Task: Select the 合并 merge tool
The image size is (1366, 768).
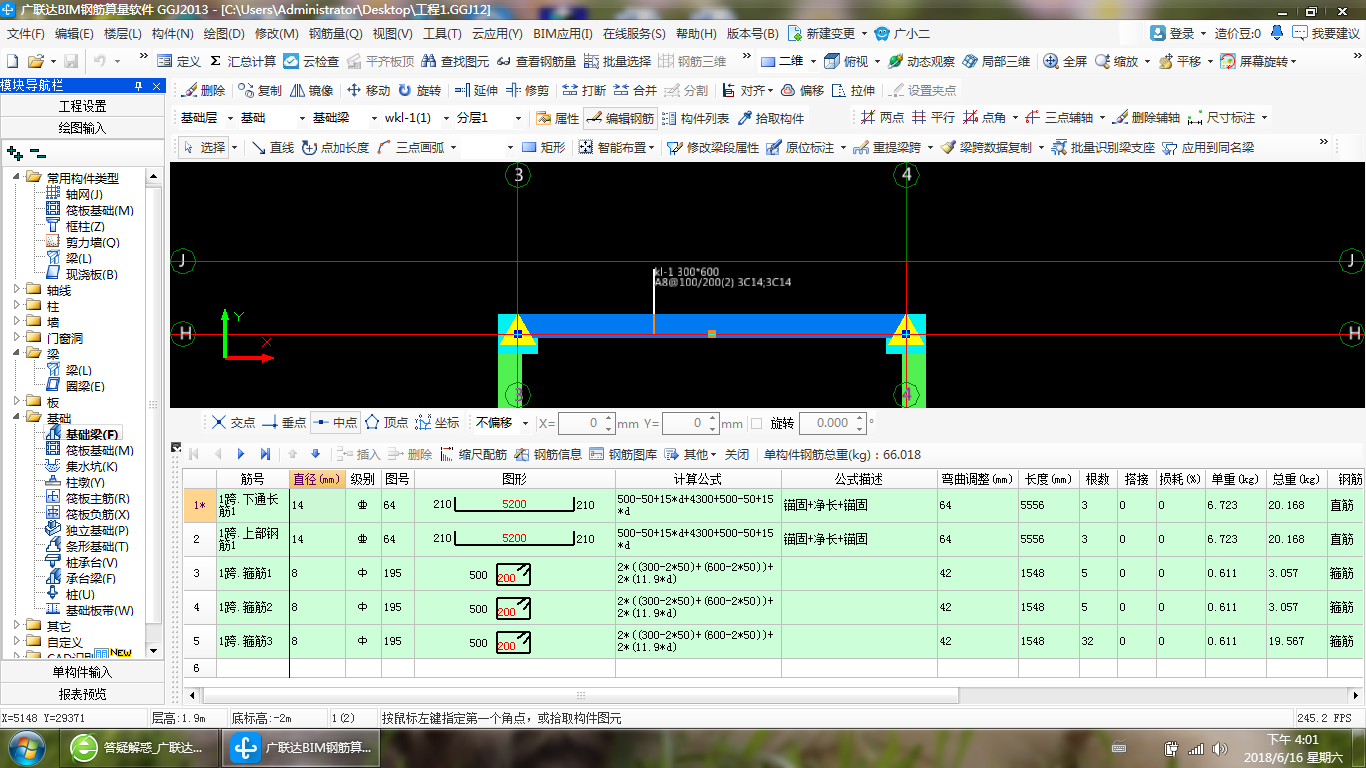Action: [x=635, y=90]
